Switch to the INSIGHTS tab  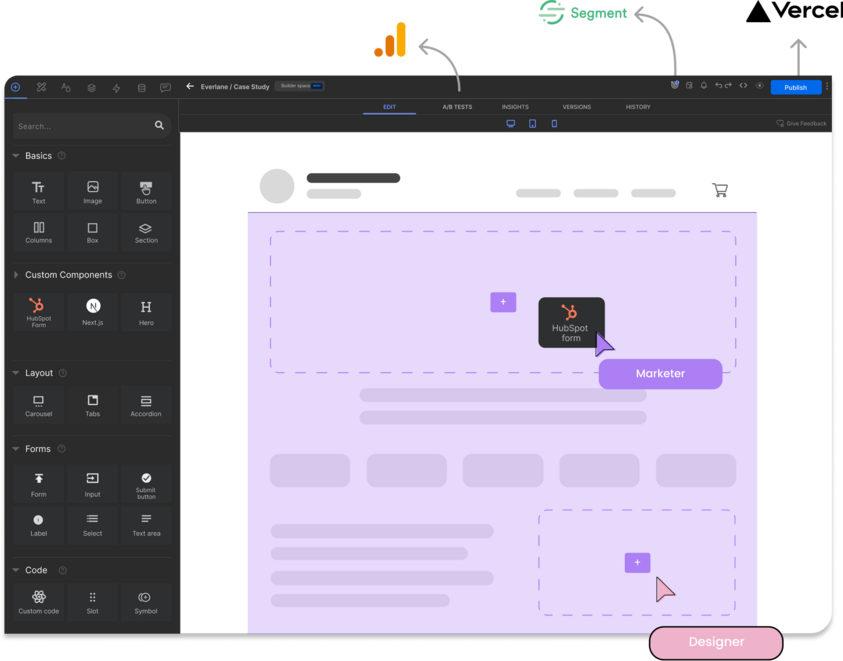click(x=515, y=107)
